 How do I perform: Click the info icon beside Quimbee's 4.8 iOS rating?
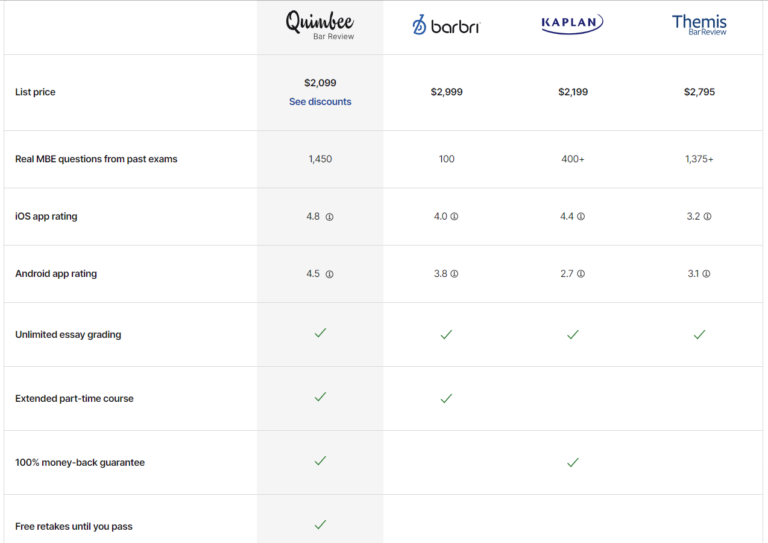pos(329,216)
